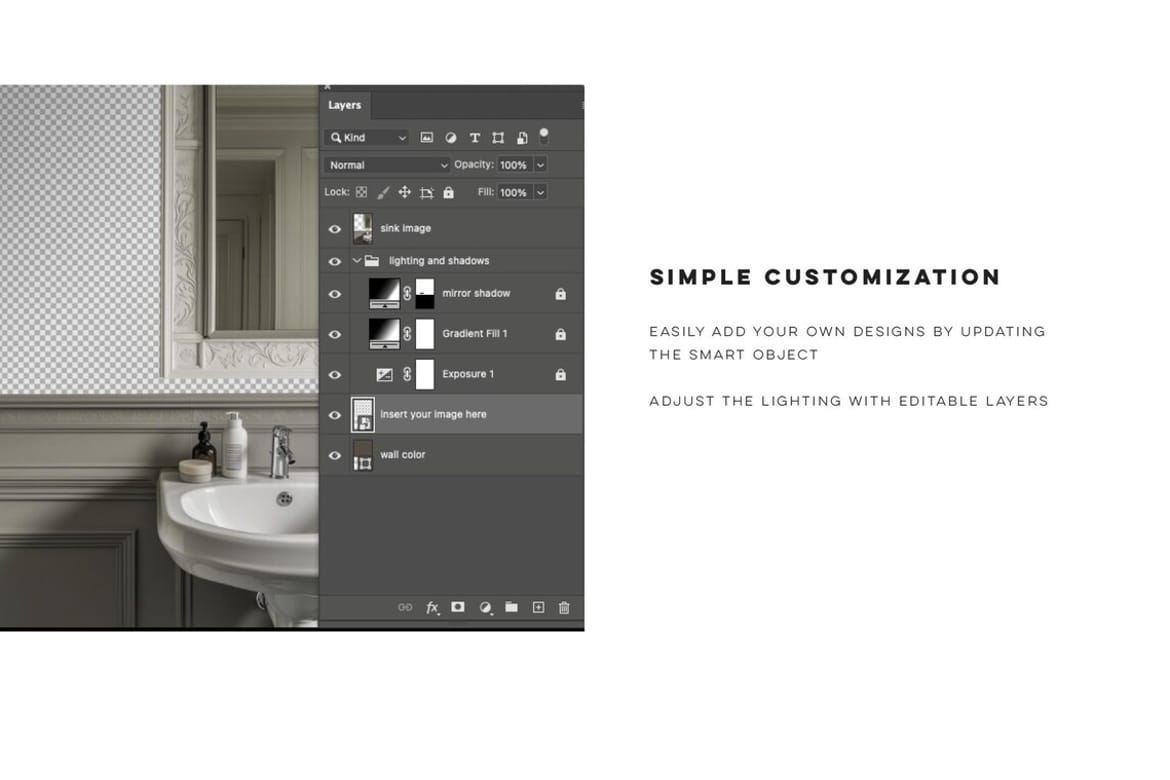Filter layers by type layer icon

coord(475,137)
